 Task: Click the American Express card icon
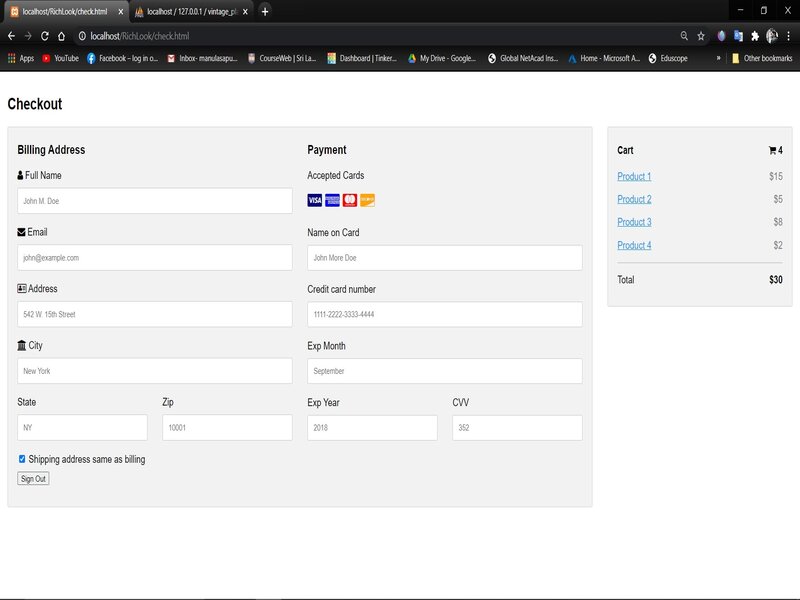click(x=332, y=200)
